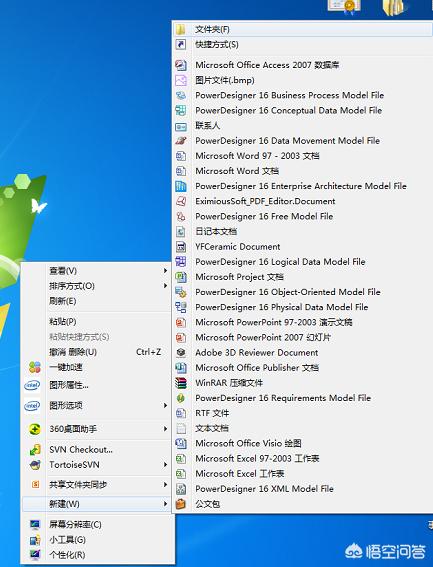Click the 360 desktop assistant icon

click(35, 429)
